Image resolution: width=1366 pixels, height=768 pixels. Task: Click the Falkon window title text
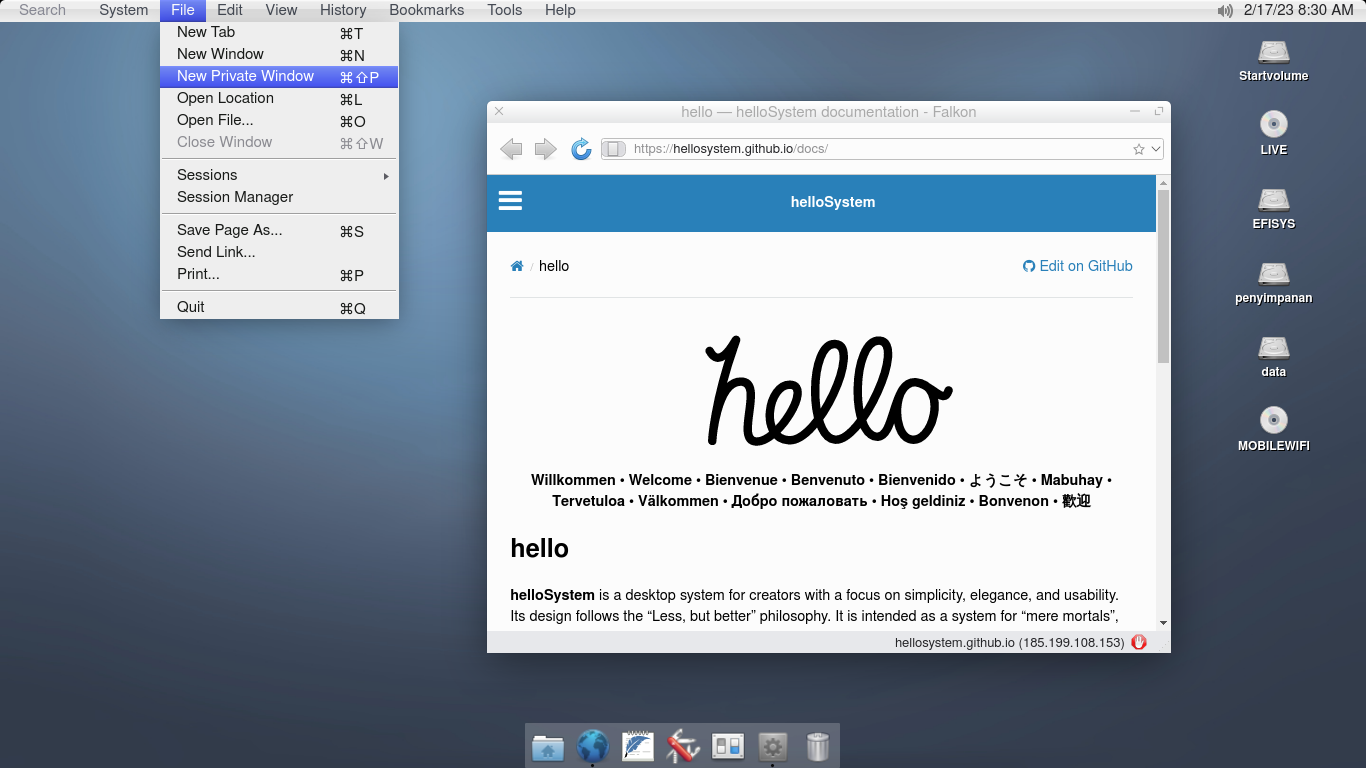[829, 112]
